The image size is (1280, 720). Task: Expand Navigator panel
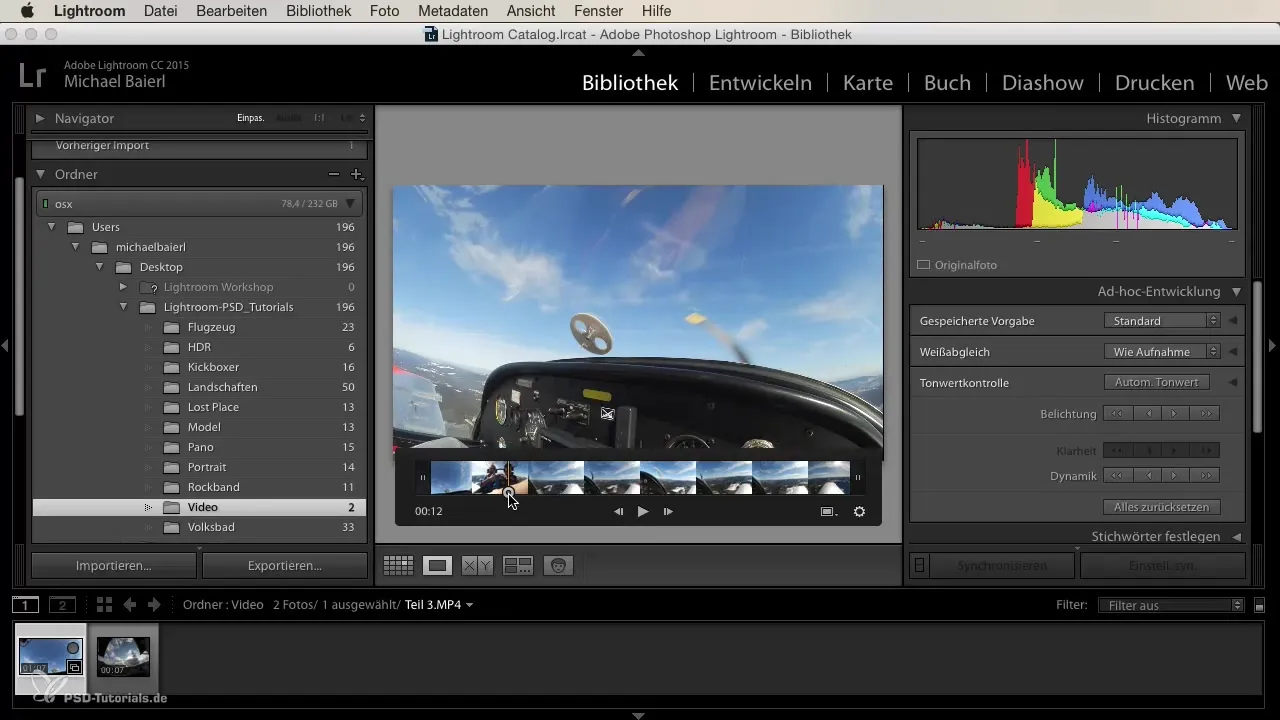(40, 118)
